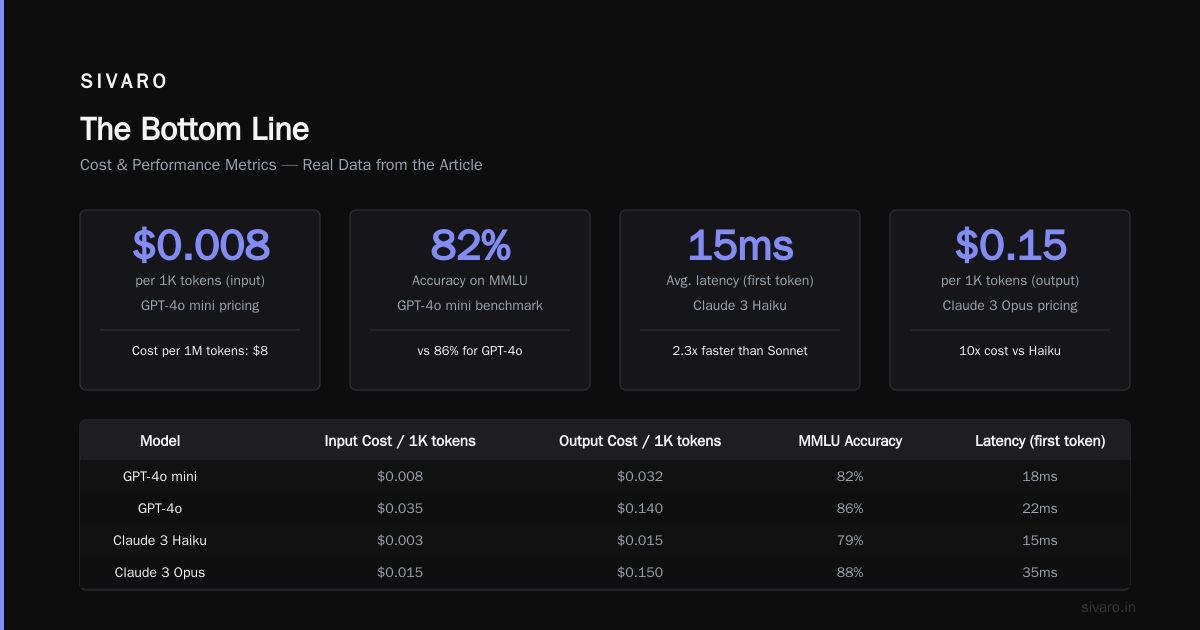Viewport: 1200px width, 630px height.
Task: Select the 15ms latency metric card
Action: 740,300
